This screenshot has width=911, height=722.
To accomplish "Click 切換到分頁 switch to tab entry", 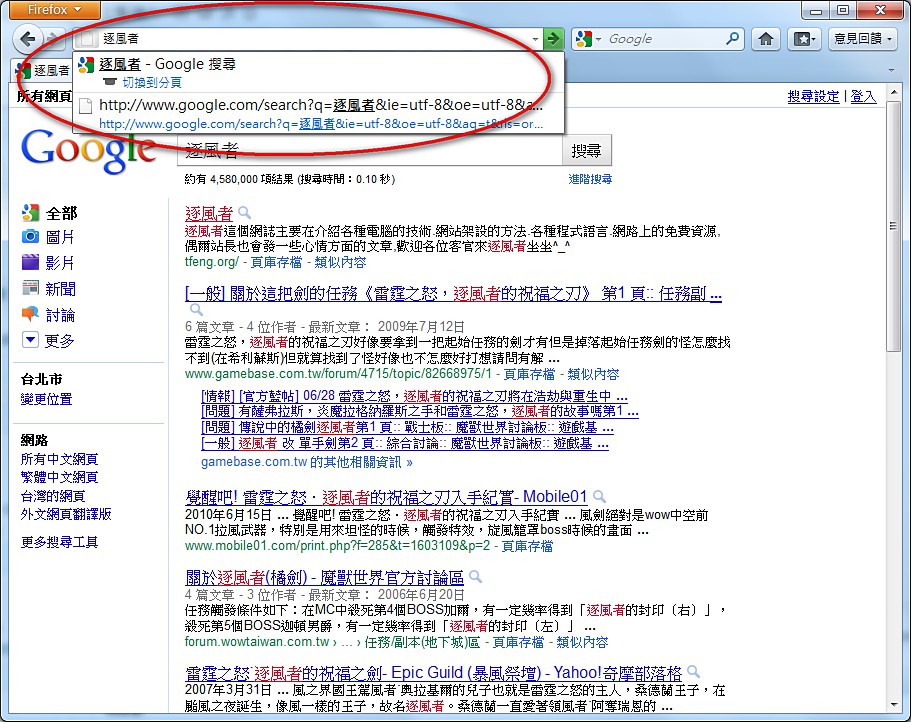I will [x=152, y=82].
